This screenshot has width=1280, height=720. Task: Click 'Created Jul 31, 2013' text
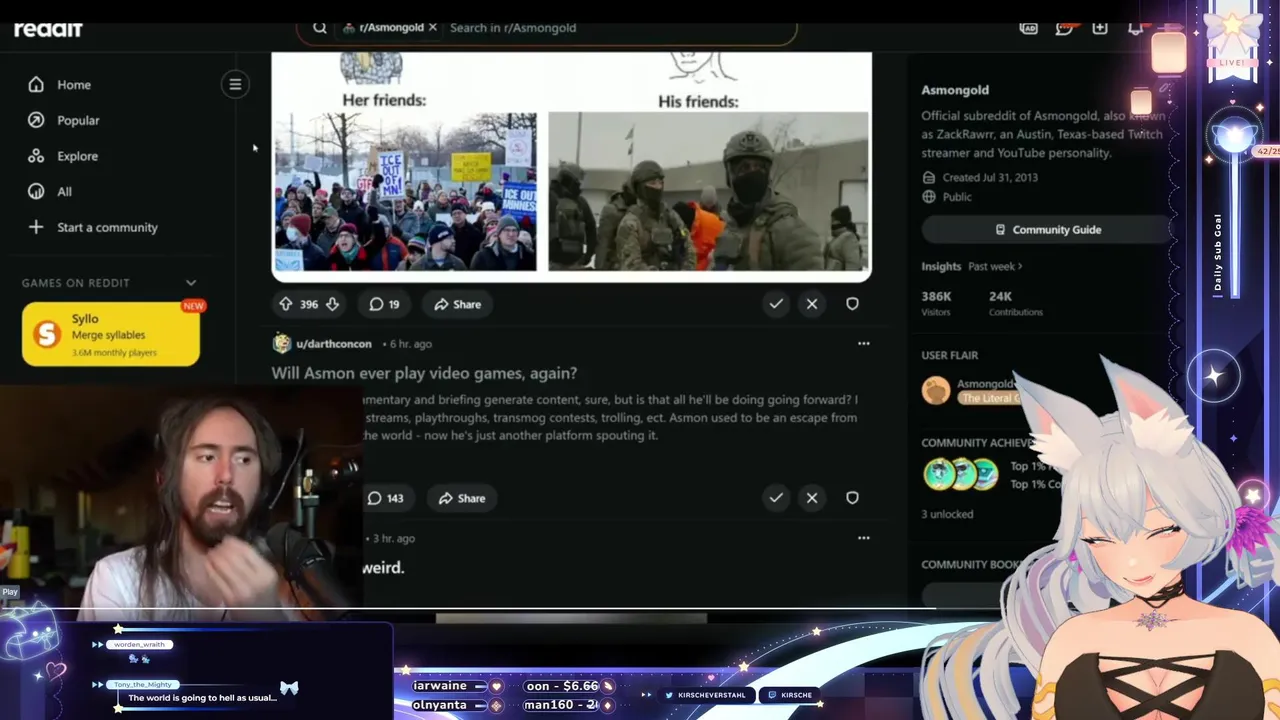[990, 177]
